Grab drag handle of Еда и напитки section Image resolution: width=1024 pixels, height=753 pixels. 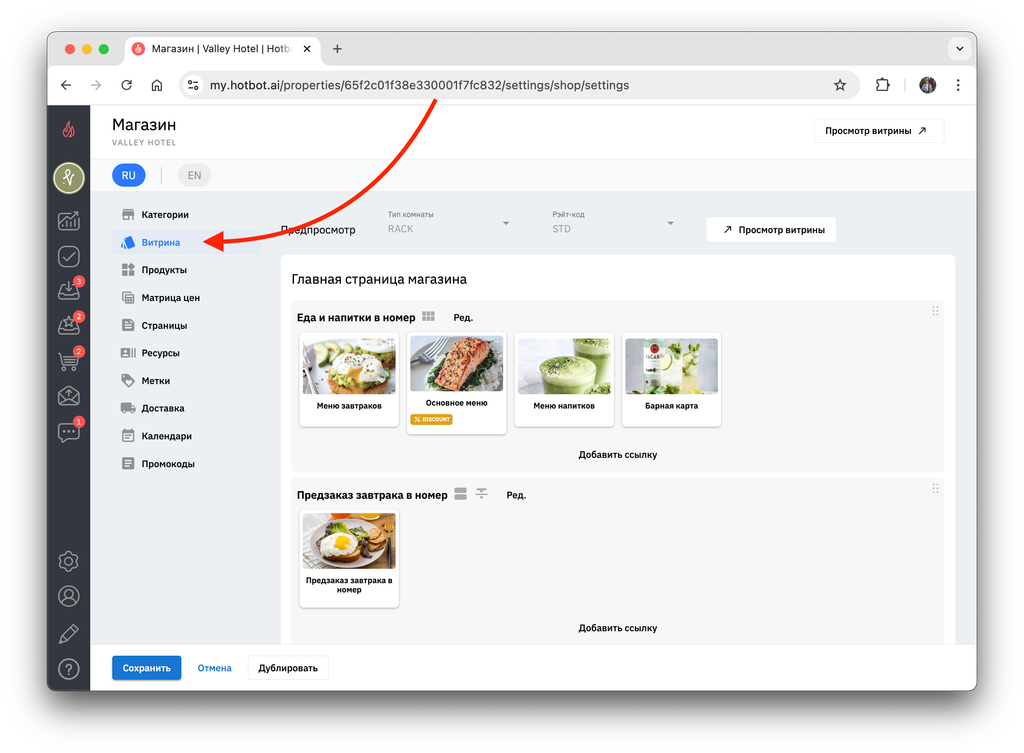(x=935, y=311)
